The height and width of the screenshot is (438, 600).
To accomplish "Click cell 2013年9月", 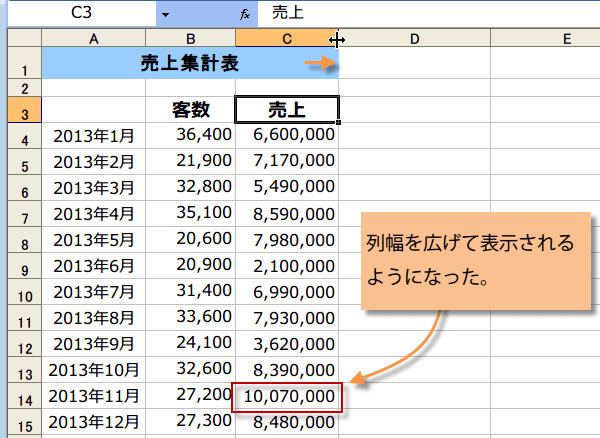I will pos(94,344).
